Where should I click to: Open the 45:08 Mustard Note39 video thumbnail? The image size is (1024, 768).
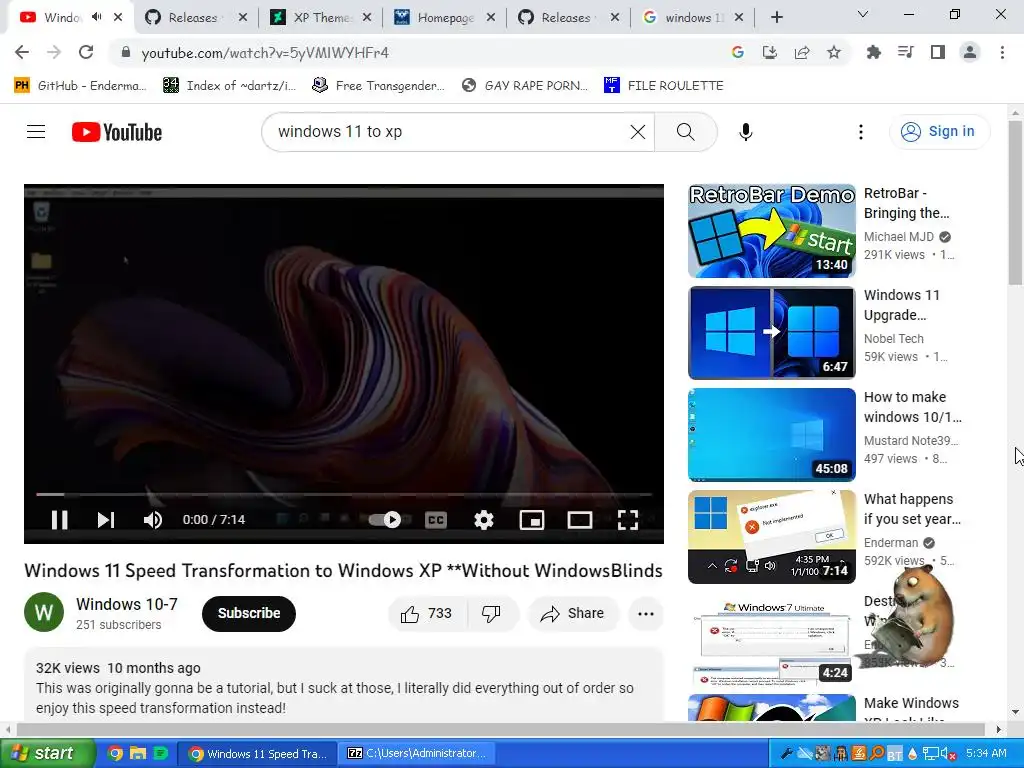click(x=772, y=434)
